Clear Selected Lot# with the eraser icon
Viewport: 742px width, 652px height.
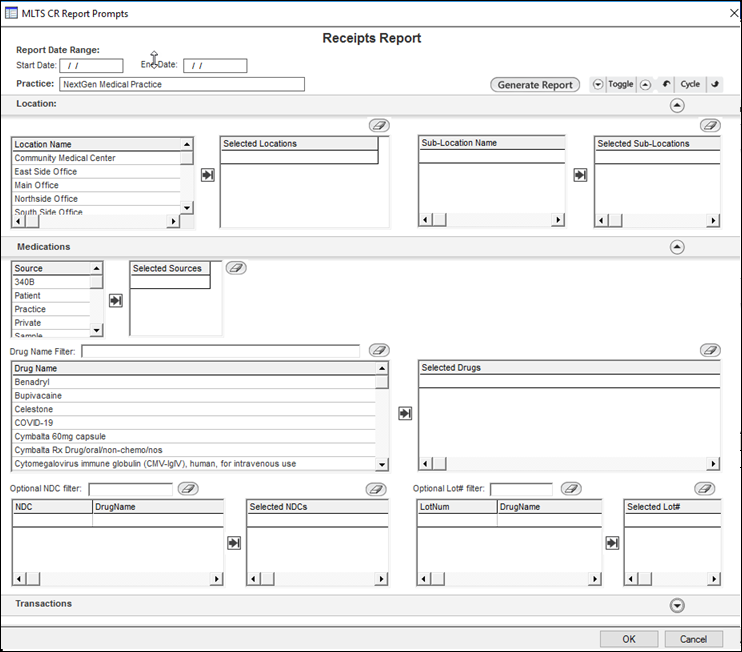(x=704, y=489)
